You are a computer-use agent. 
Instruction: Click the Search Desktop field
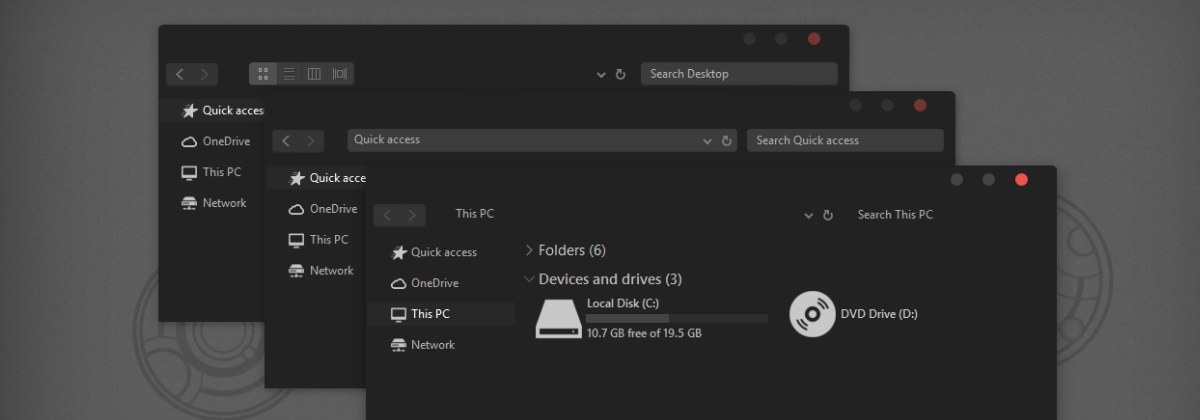point(739,74)
